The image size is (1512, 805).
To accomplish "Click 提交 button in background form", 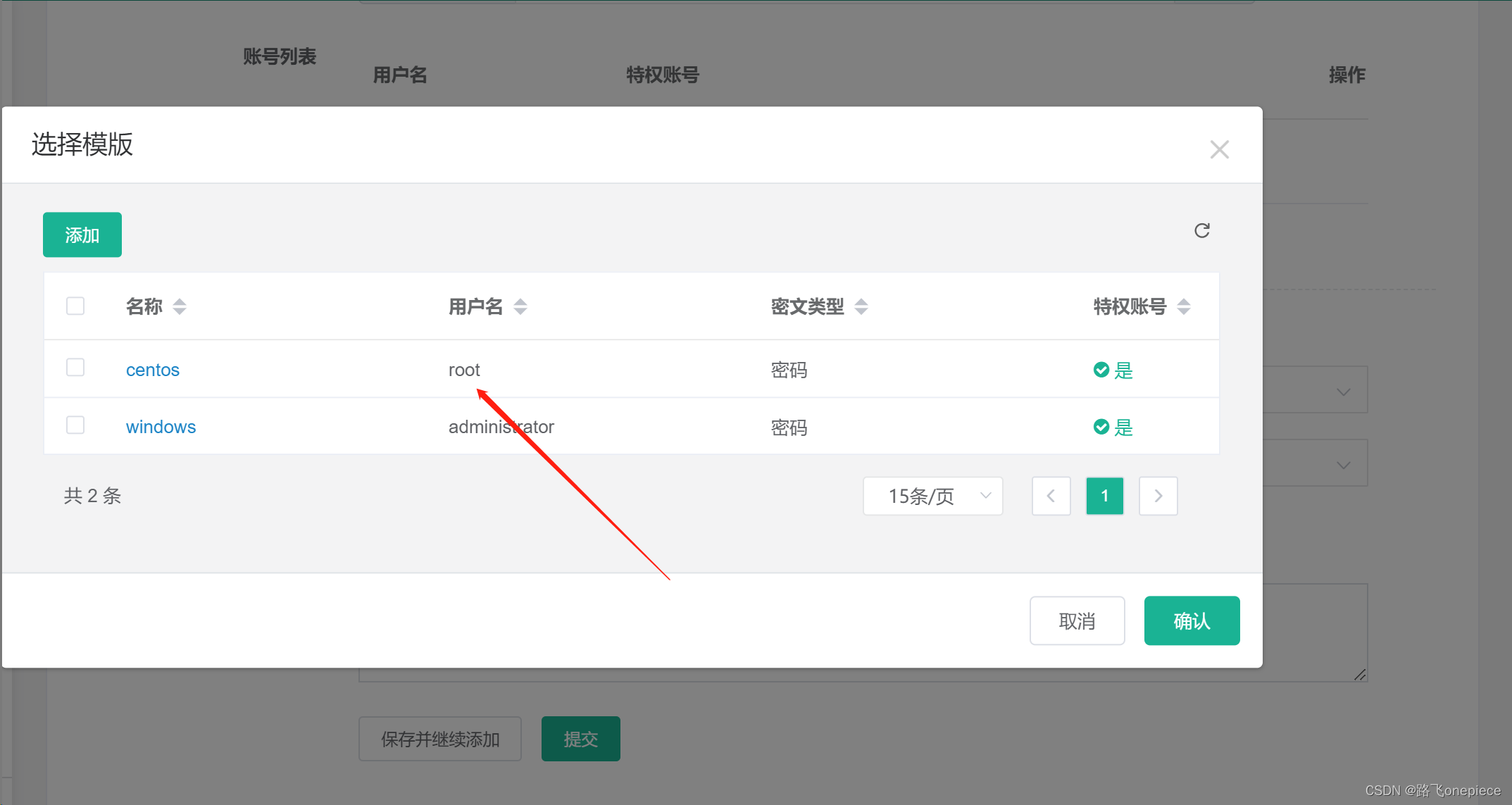I will coord(580,739).
